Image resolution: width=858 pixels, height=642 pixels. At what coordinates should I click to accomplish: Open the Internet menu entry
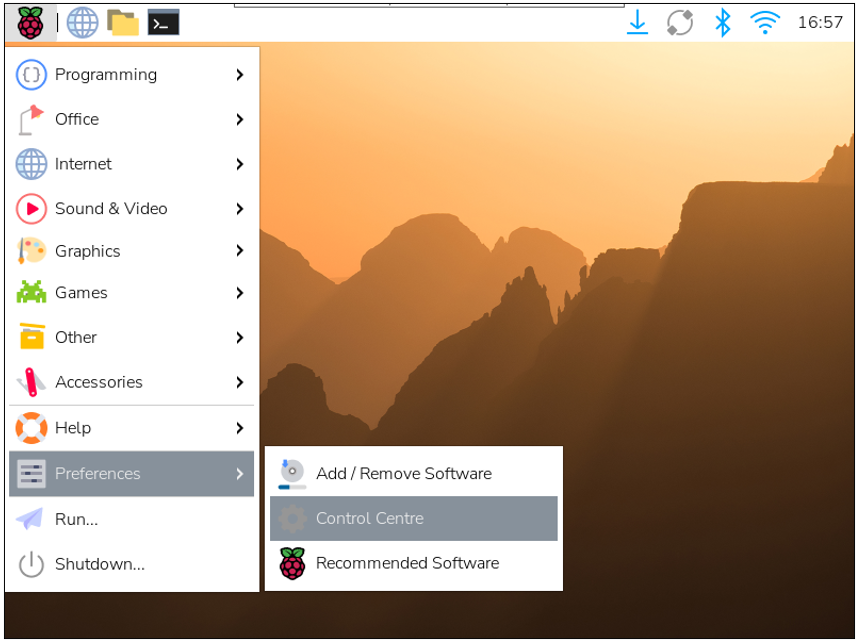tap(131, 164)
